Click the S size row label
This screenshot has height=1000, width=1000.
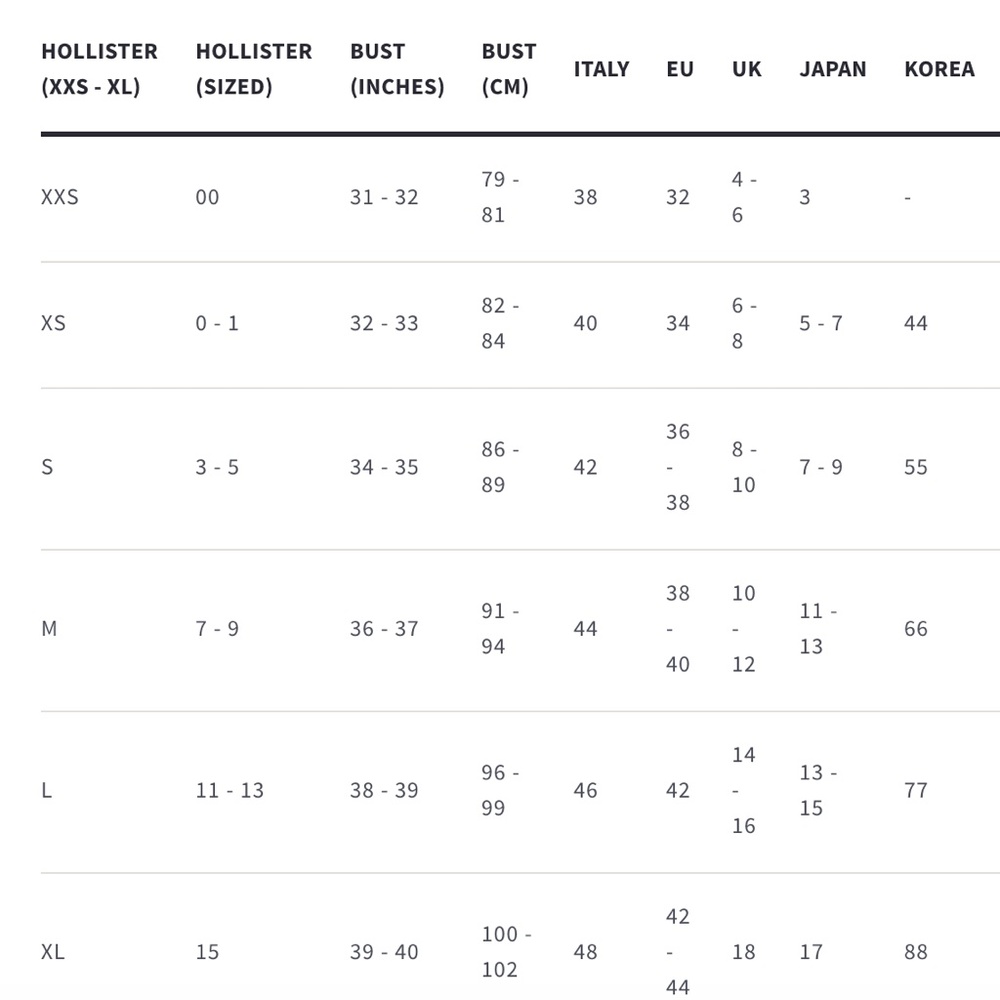tap(47, 467)
